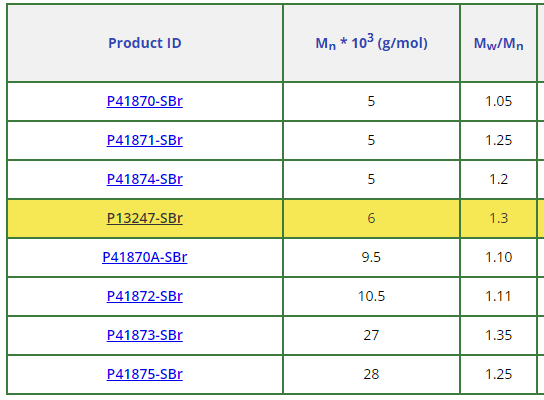Open the P41873-SBr product link
Image resolution: width=544 pixels, height=400 pixels.
pos(145,335)
